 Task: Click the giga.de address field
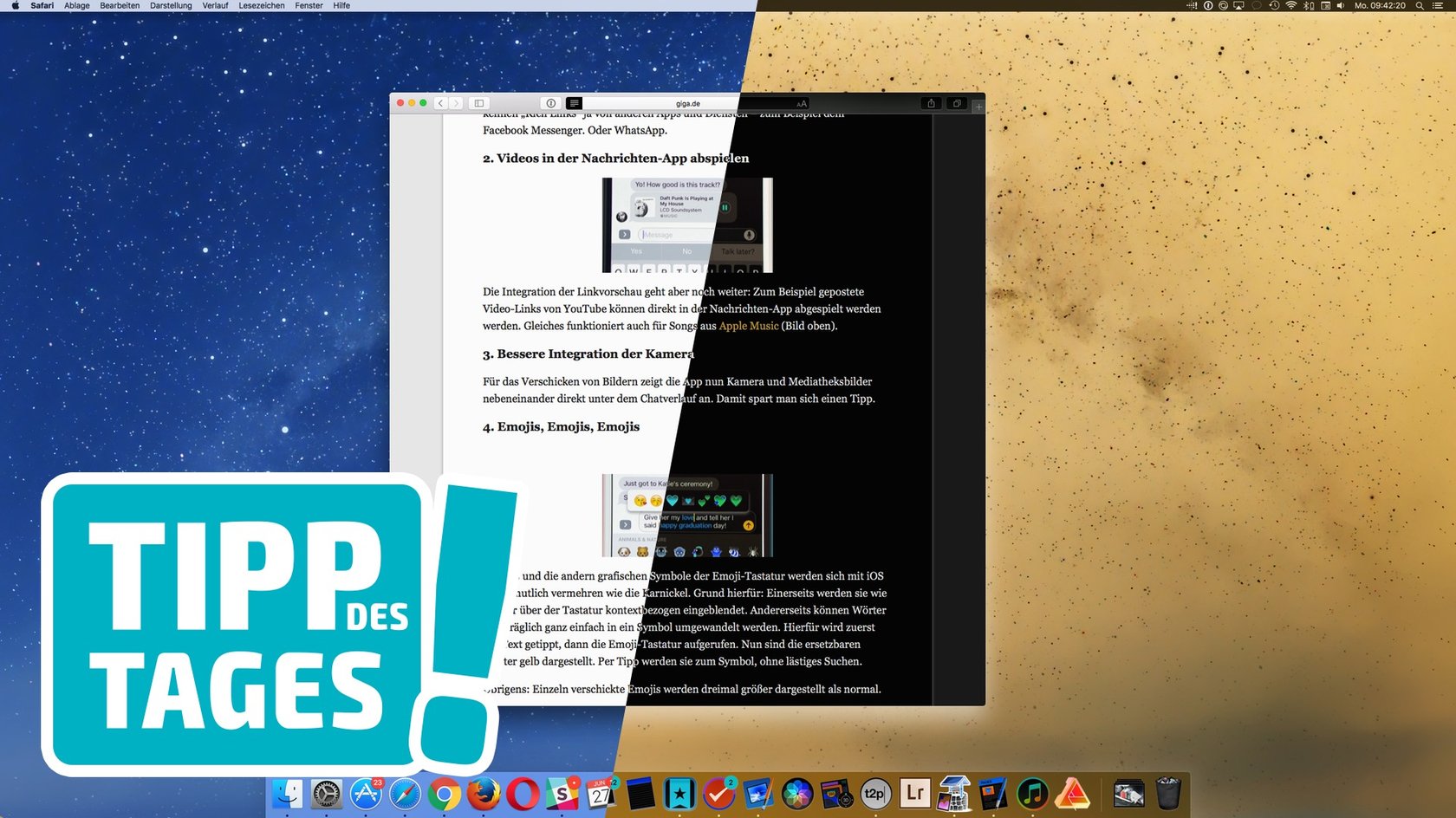click(x=687, y=103)
